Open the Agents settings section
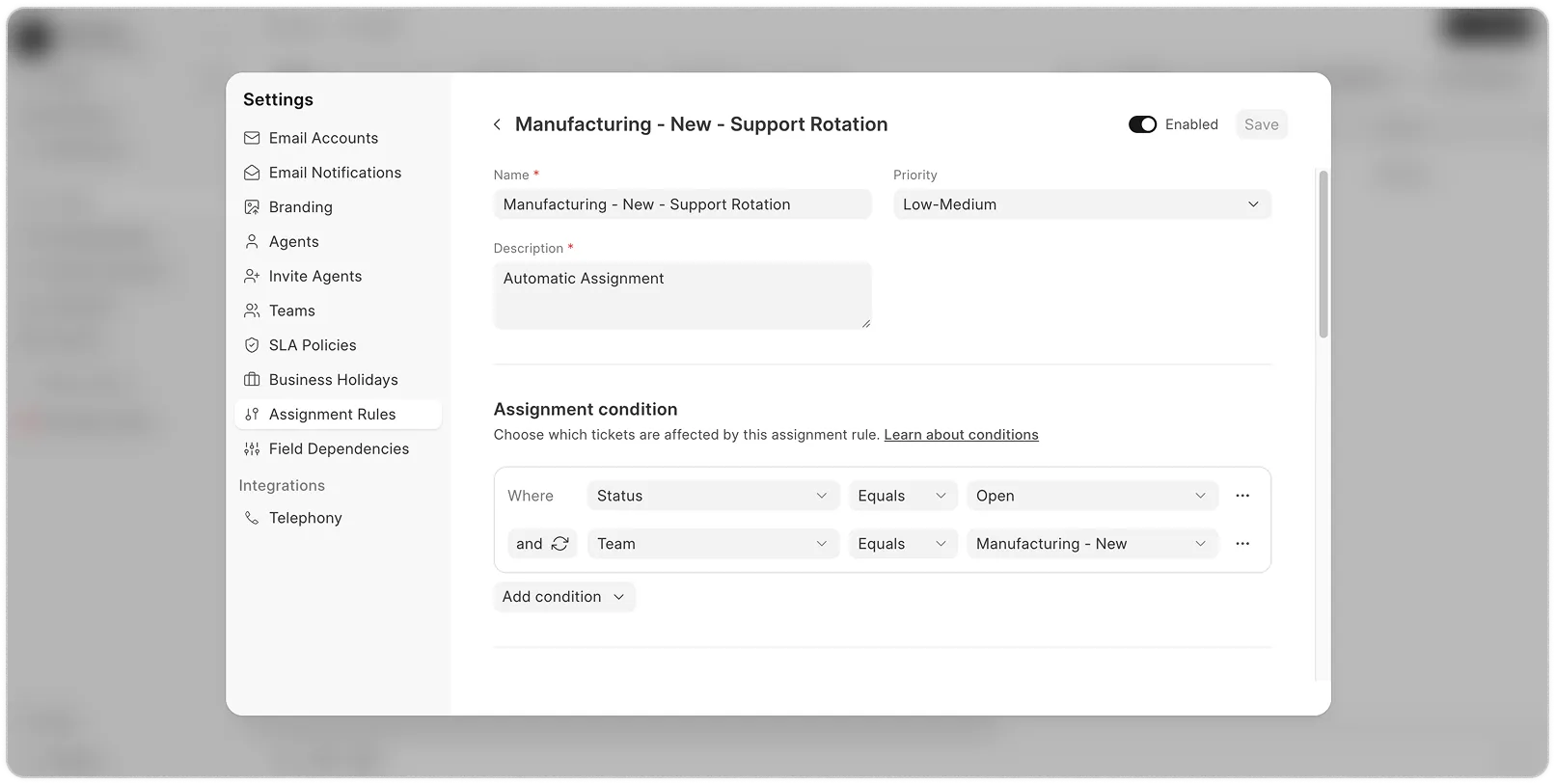The height and width of the screenshot is (784, 1555). (293, 242)
